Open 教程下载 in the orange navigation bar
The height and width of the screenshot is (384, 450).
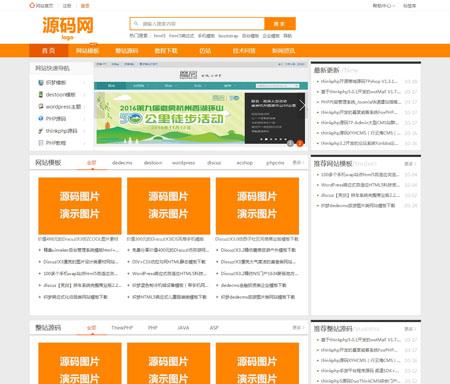[x=166, y=51]
